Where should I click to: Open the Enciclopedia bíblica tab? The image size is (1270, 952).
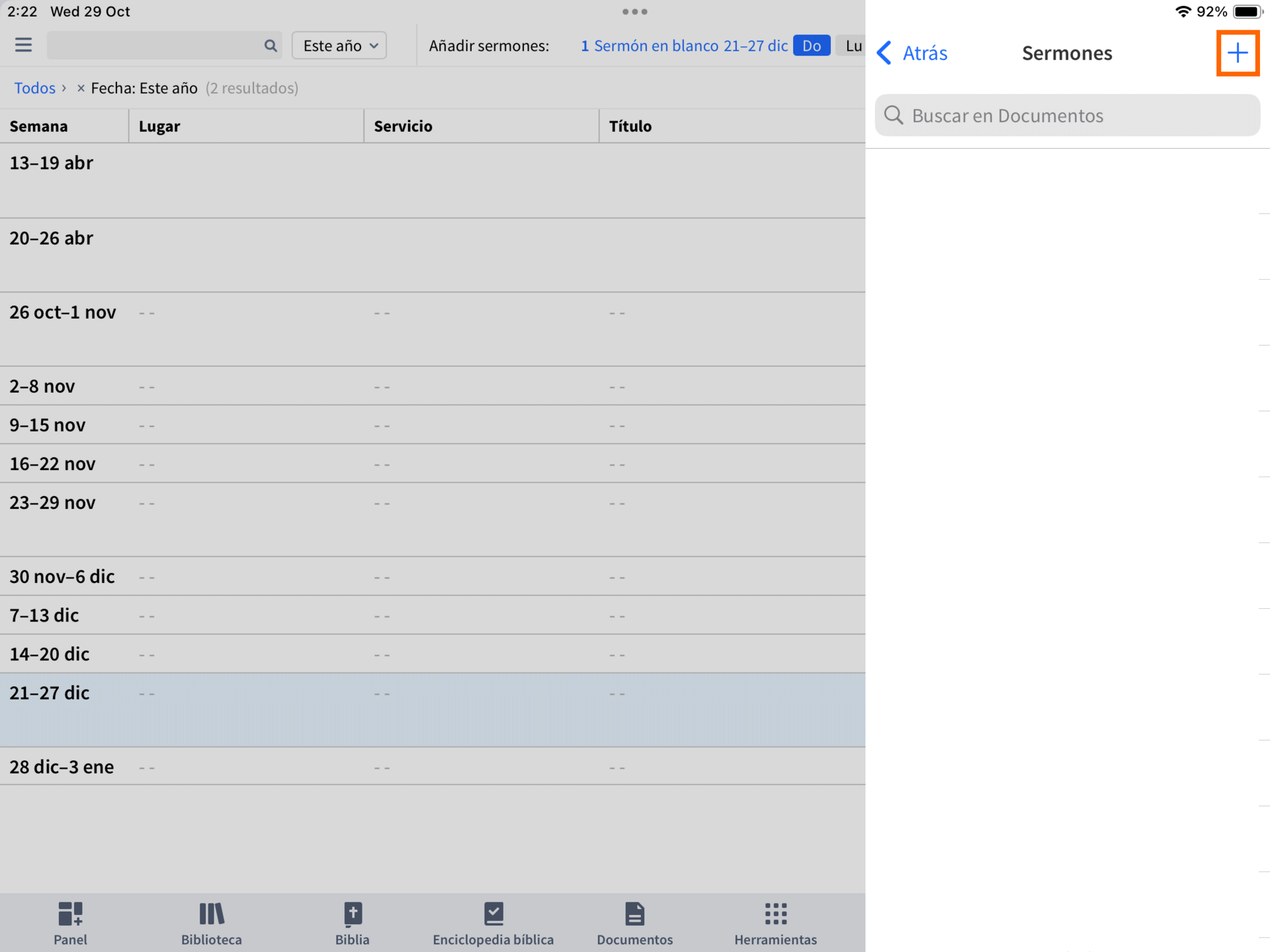coord(493,924)
